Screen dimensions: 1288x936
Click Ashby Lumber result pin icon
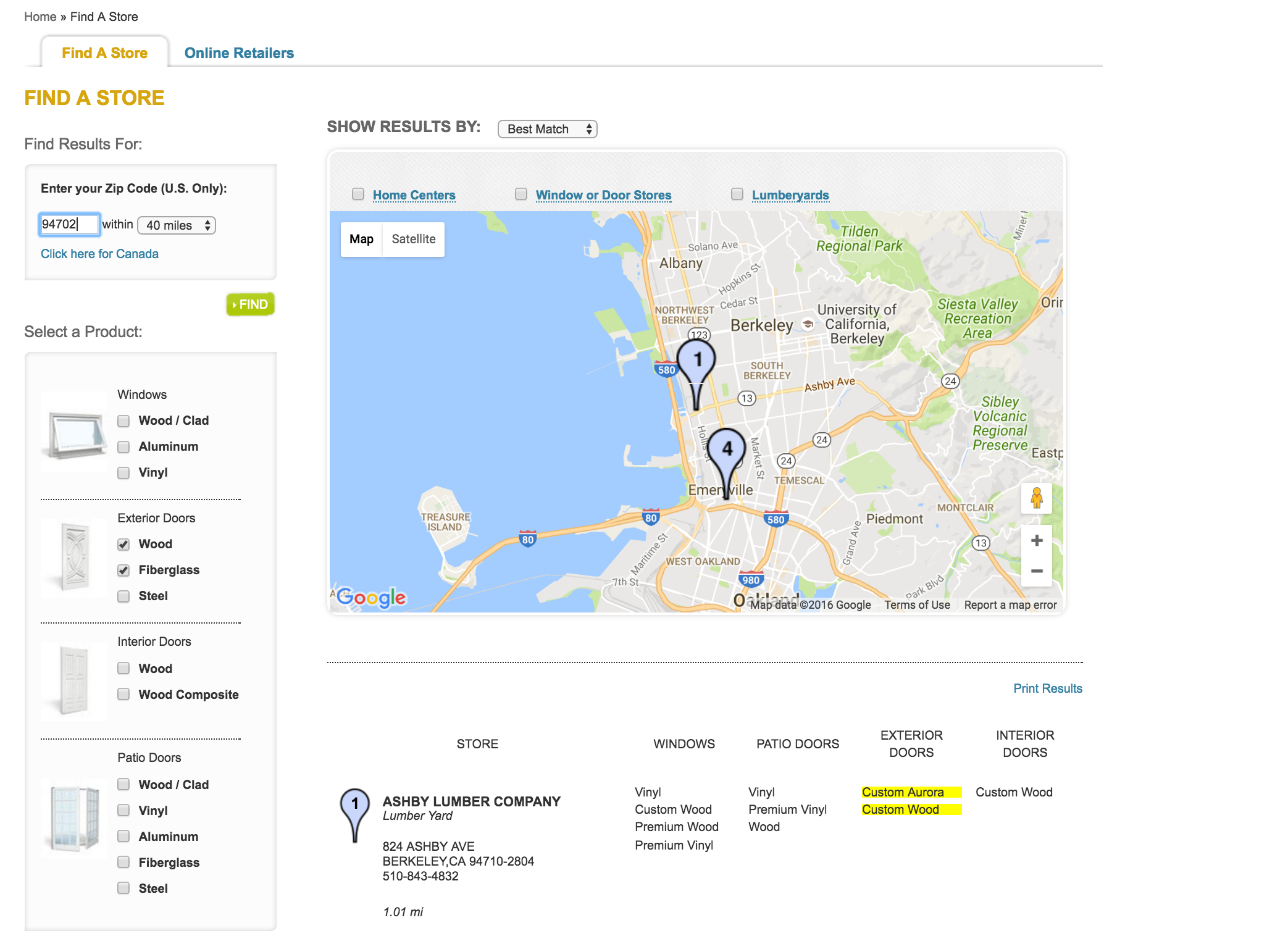[x=355, y=816]
